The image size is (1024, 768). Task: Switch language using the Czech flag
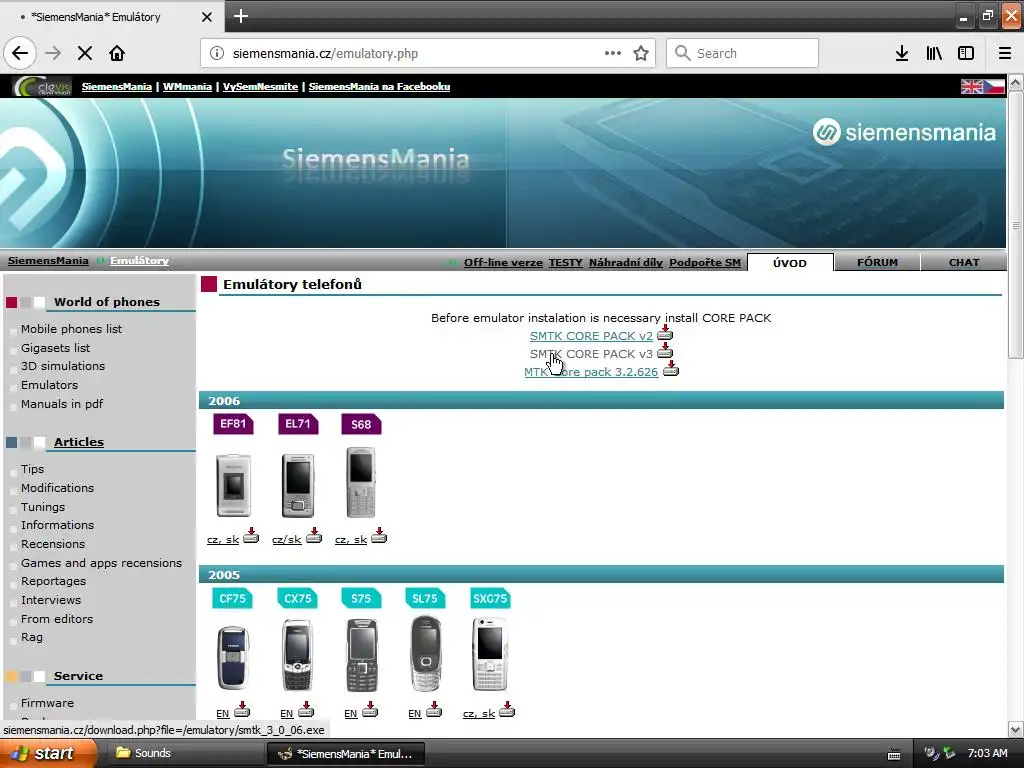pyautogui.click(x=994, y=86)
